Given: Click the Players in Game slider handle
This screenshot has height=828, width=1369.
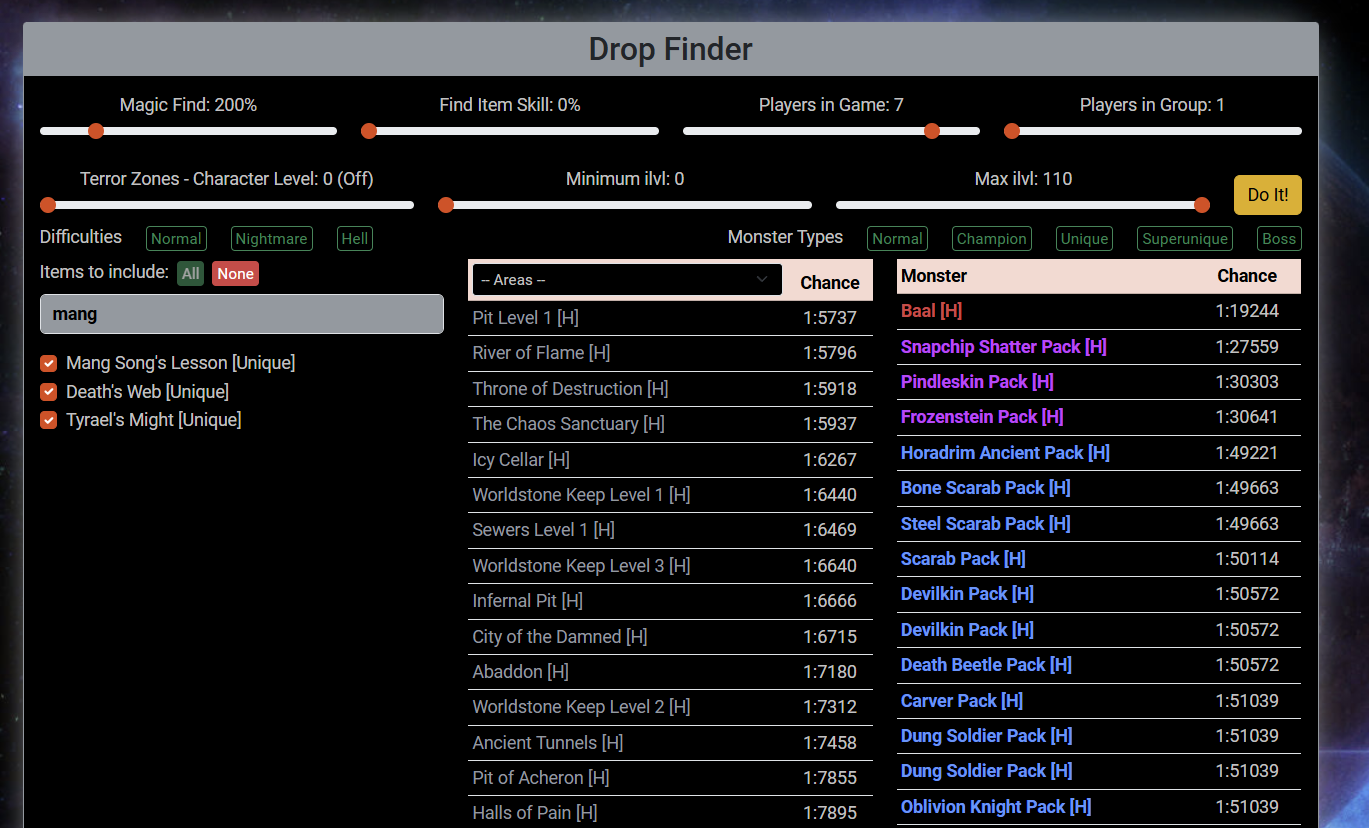Looking at the screenshot, I should [932, 131].
